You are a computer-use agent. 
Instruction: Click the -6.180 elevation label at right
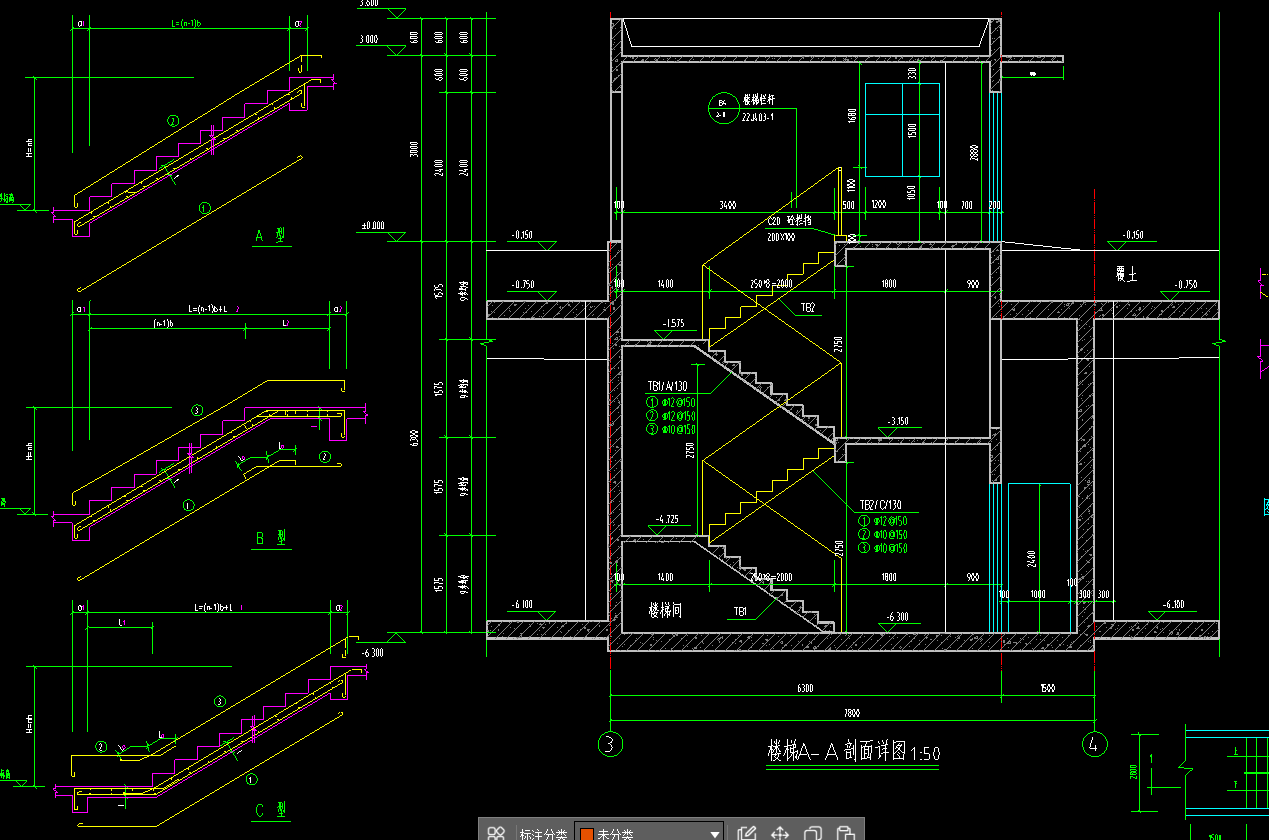click(1173, 604)
